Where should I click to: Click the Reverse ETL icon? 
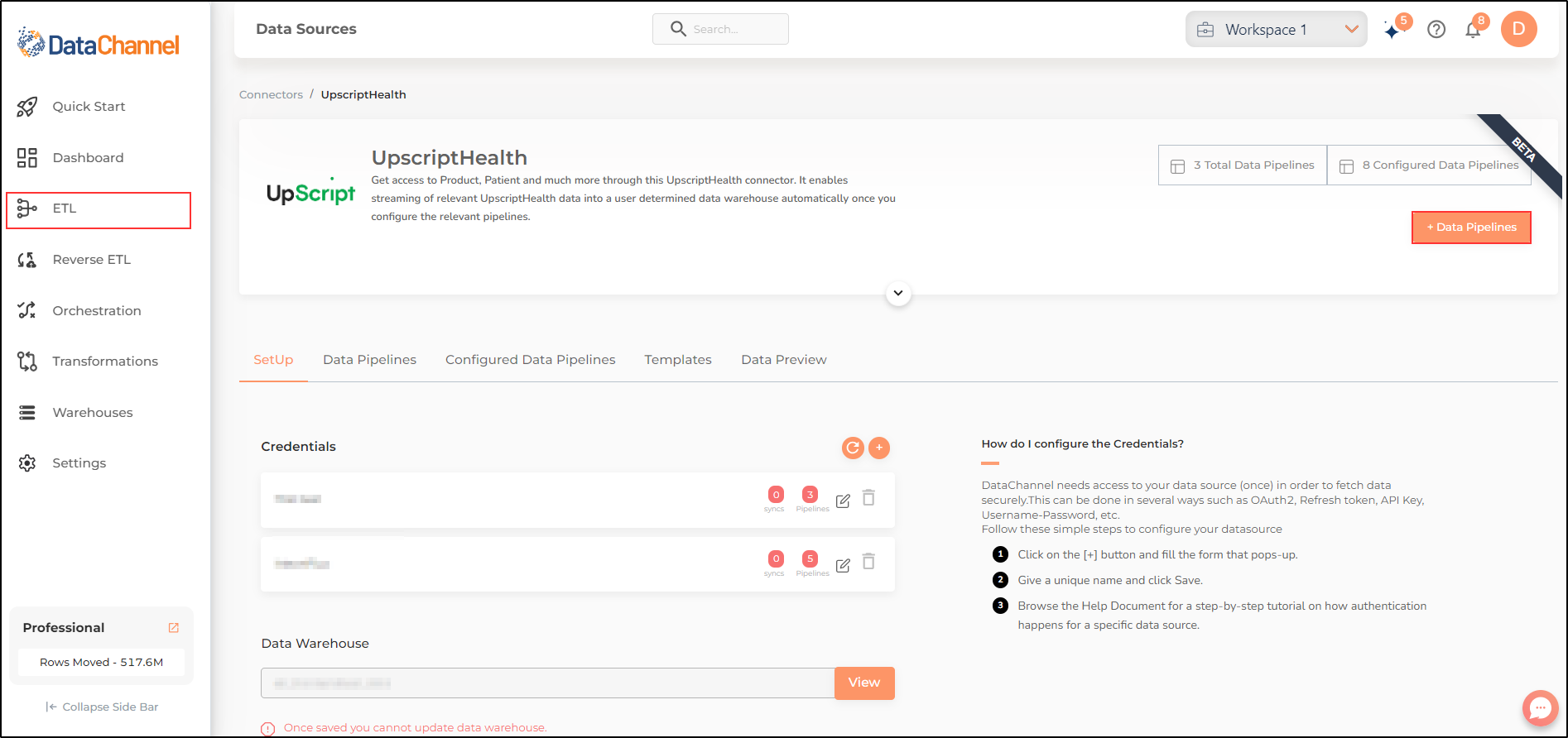27,260
